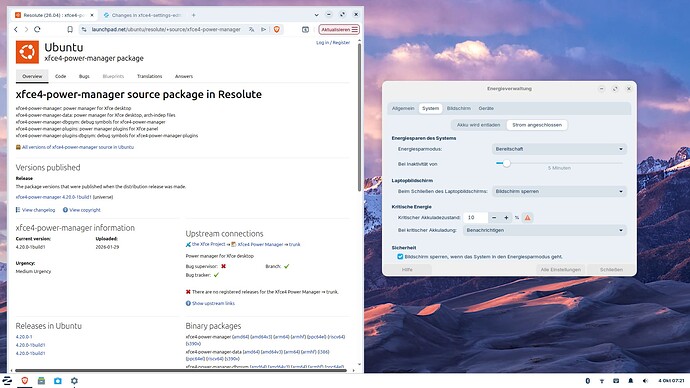The width and height of the screenshot is (690, 388).
Task: Reload the Launchpad page
Action: pyautogui.click(x=37, y=29)
